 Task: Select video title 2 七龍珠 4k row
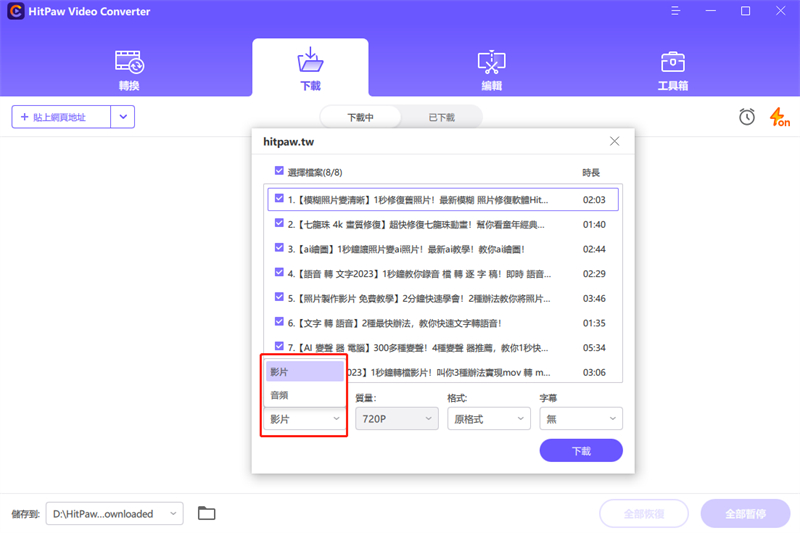point(443,224)
